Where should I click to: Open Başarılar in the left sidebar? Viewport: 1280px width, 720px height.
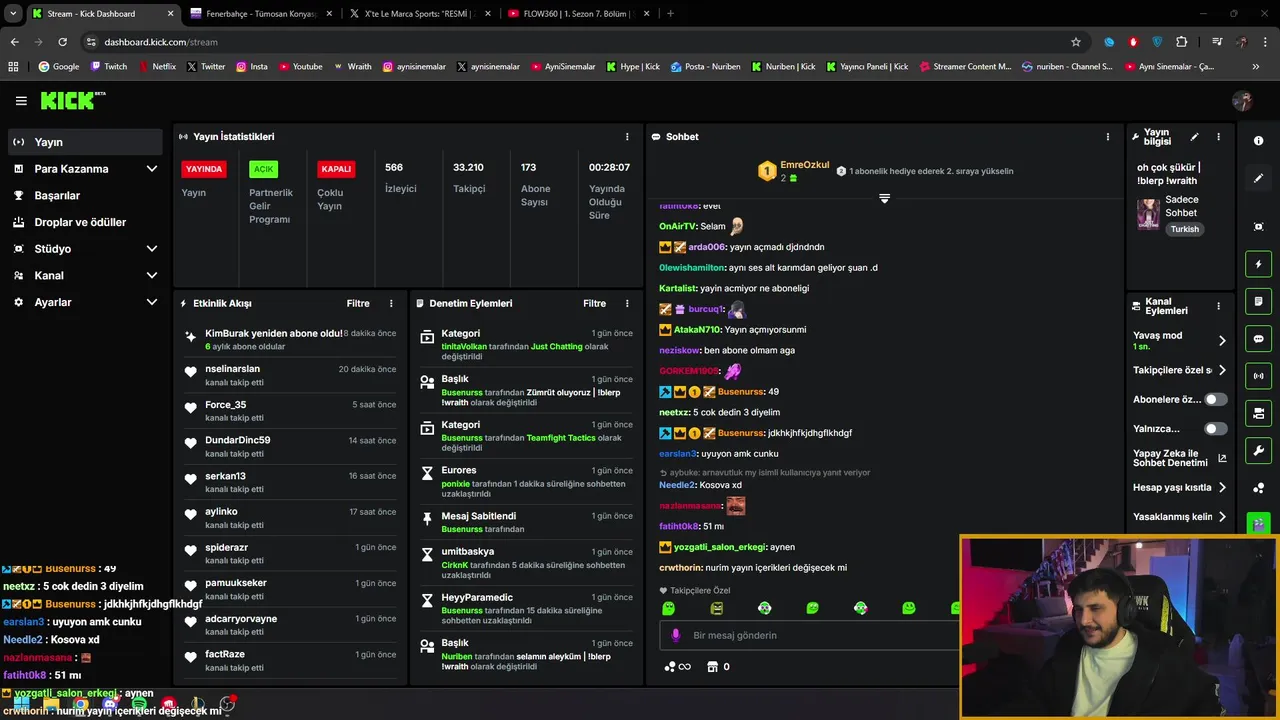coord(84,196)
